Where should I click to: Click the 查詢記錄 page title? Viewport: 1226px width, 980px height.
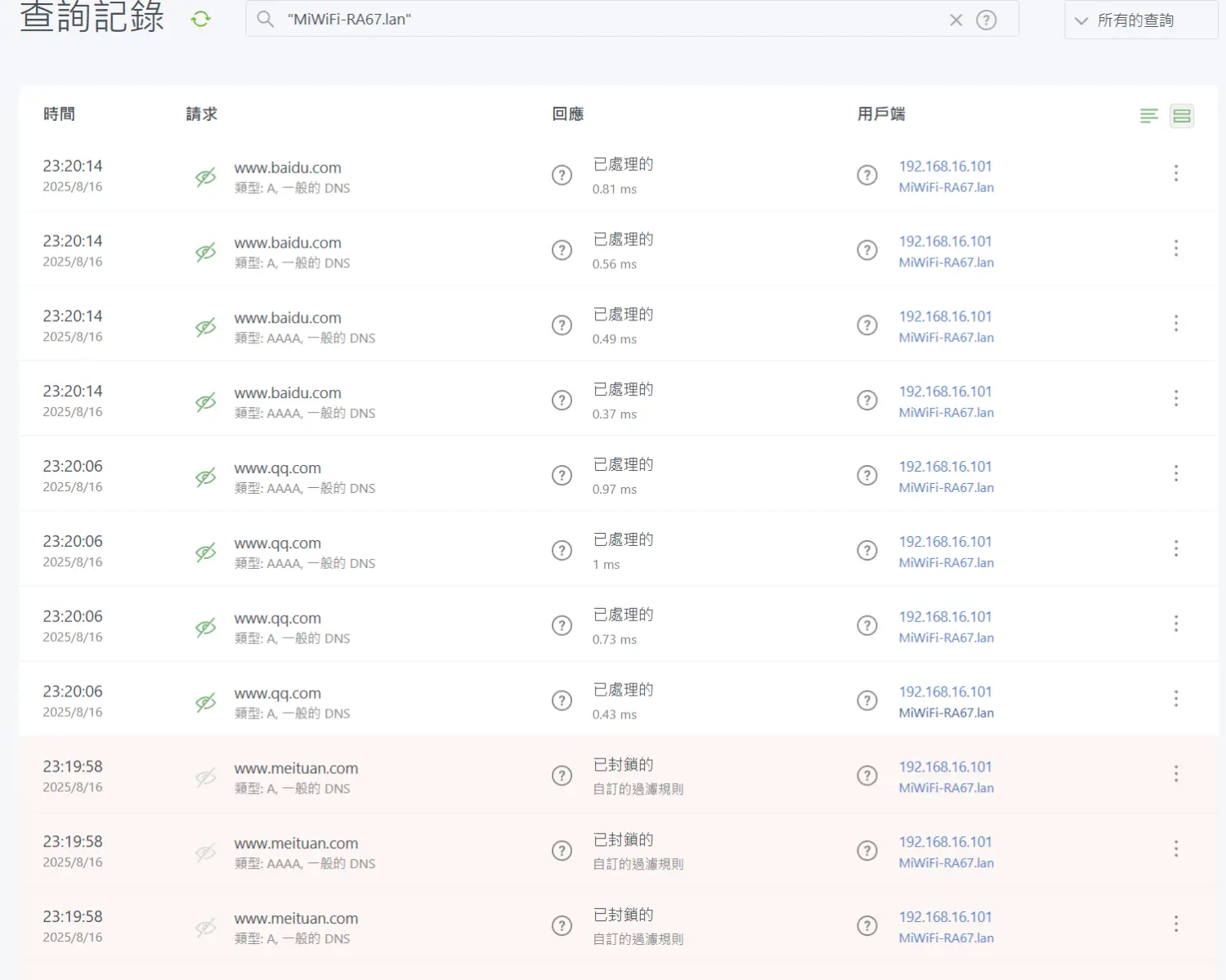point(92,18)
